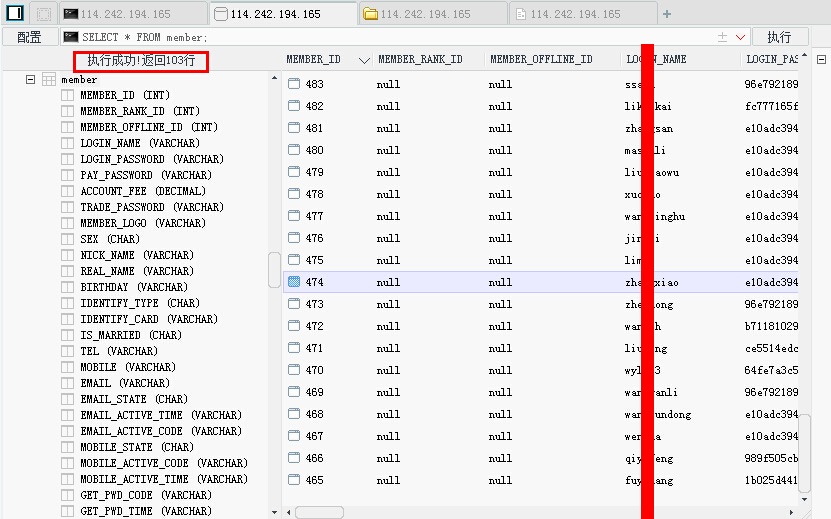
Task: Click the 配置 config button
Action: click(x=30, y=37)
